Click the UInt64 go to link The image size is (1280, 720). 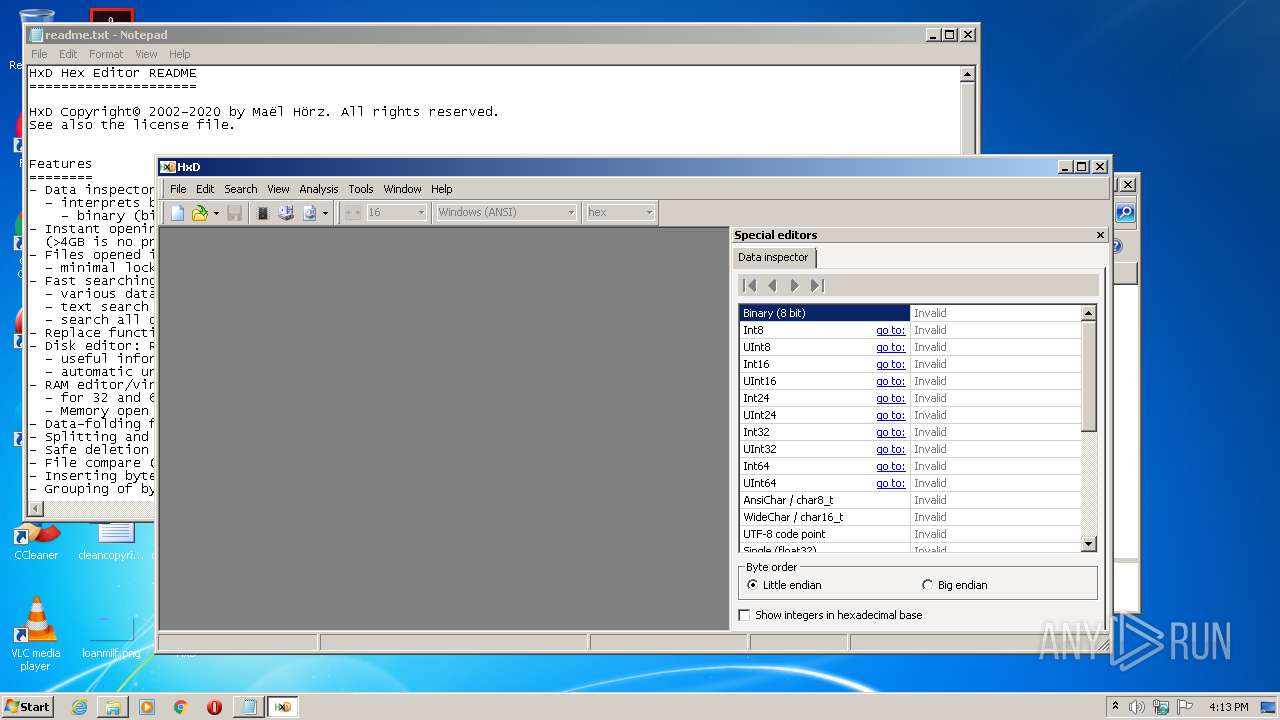pyautogui.click(x=890, y=483)
